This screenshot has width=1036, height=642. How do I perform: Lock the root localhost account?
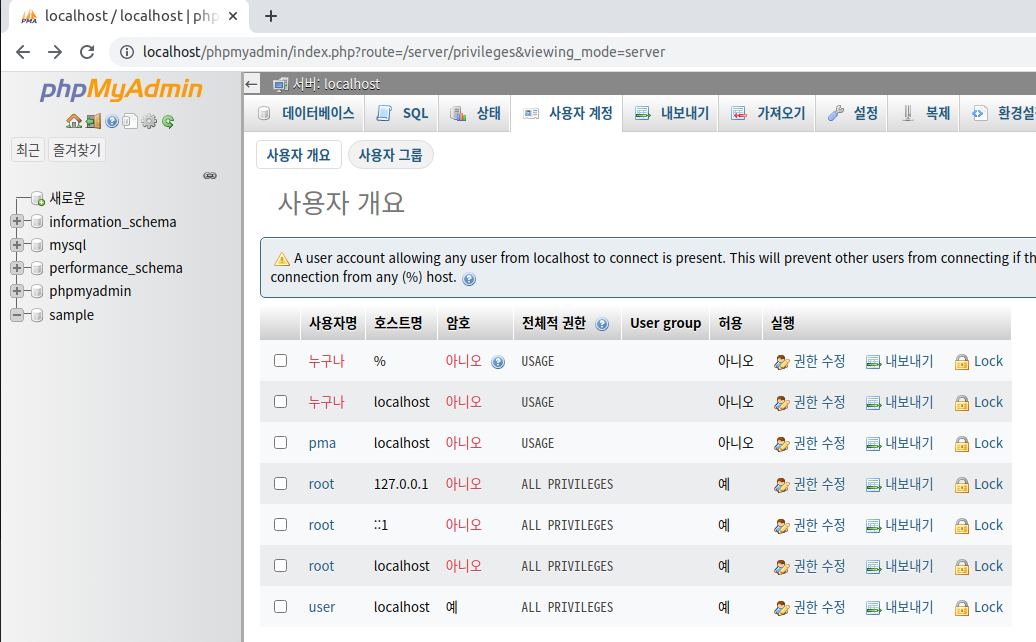click(x=979, y=566)
